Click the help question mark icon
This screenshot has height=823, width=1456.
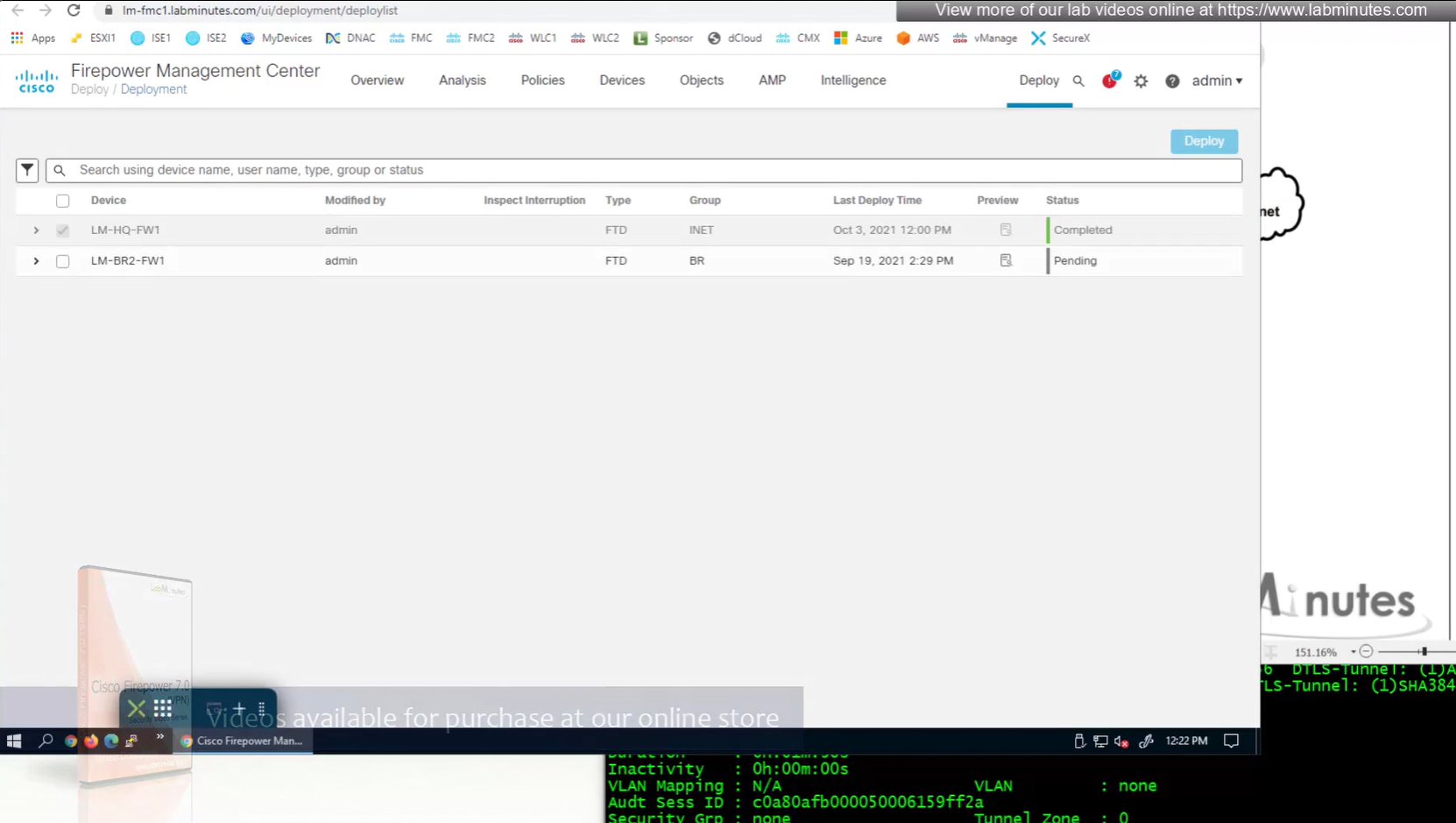click(x=1172, y=81)
